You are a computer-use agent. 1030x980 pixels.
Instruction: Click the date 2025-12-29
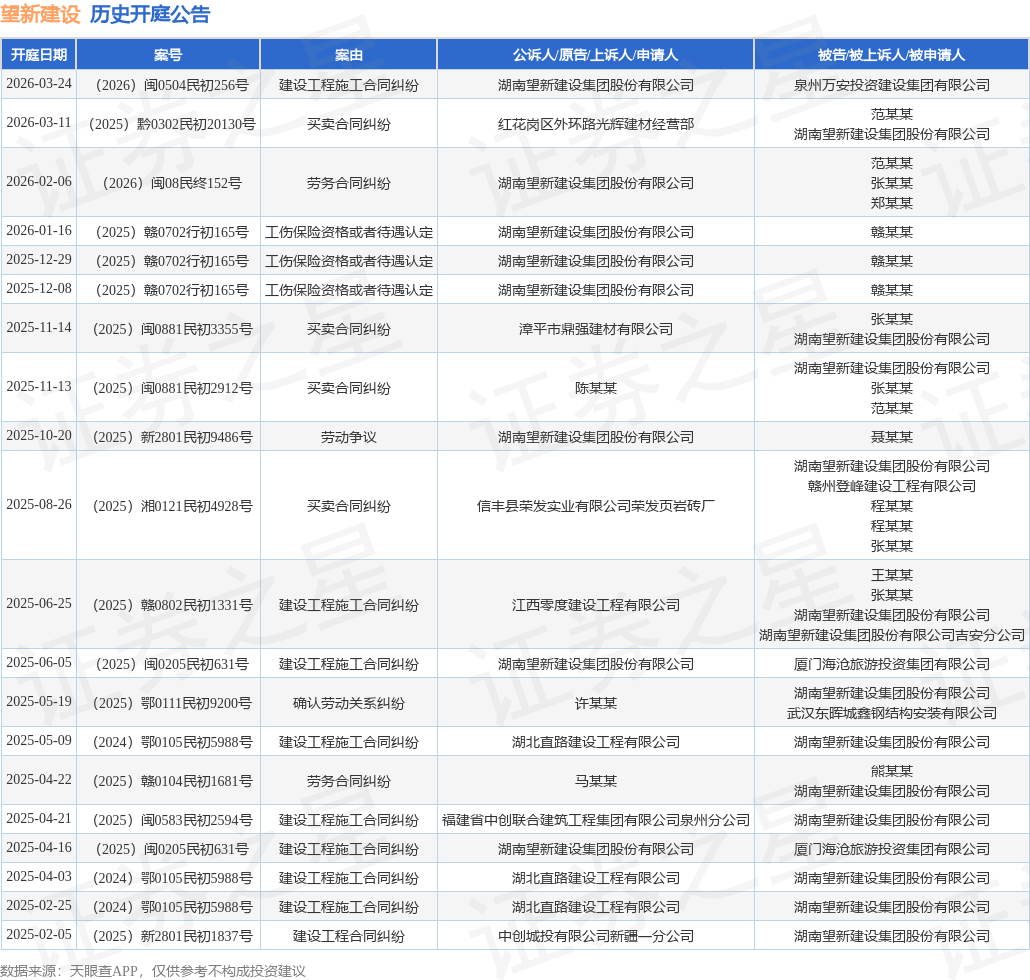pos(39,259)
